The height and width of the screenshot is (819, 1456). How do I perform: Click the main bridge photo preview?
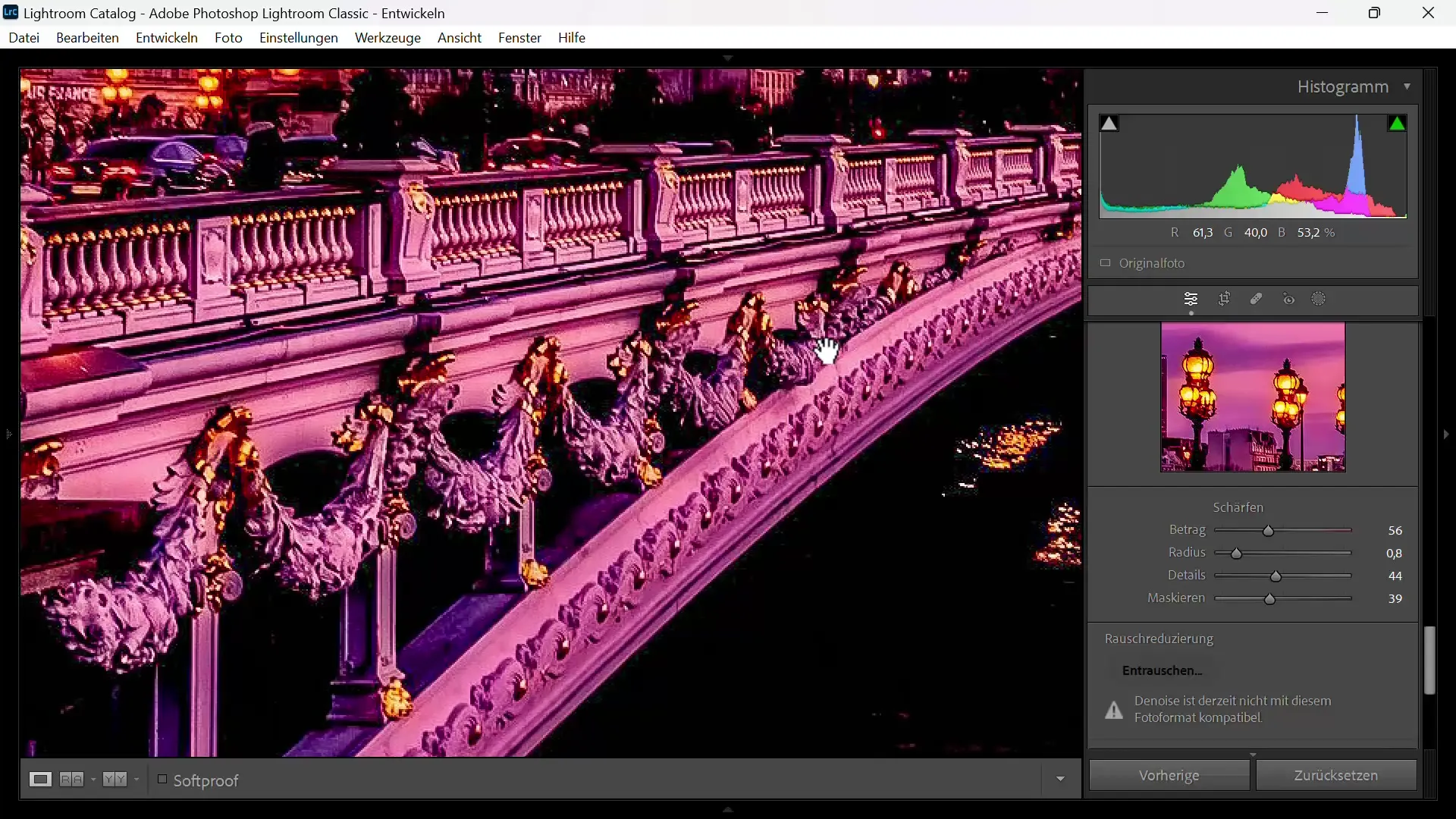551,413
